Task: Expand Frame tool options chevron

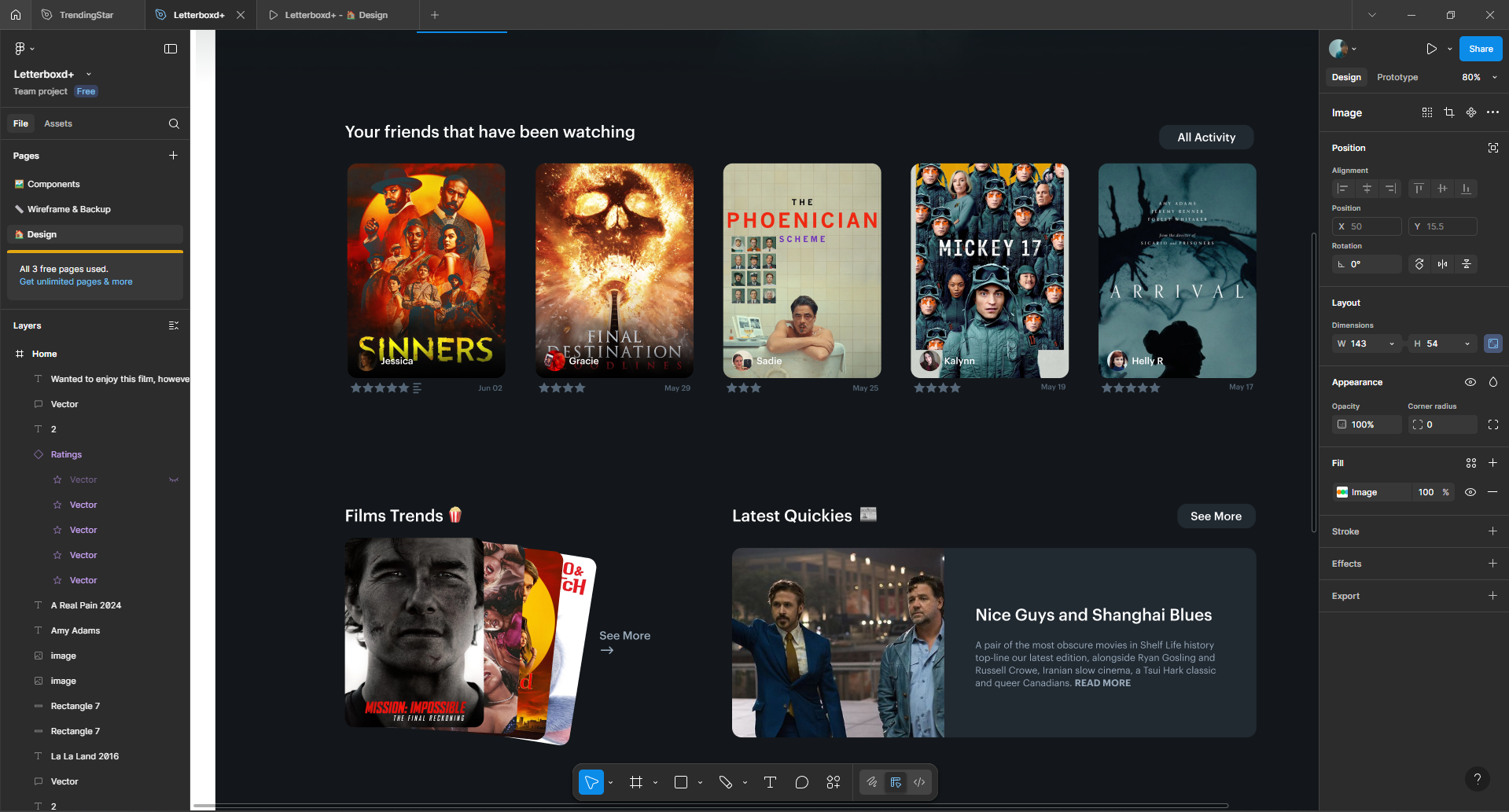Action: pyautogui.click(x=655, y=783)
